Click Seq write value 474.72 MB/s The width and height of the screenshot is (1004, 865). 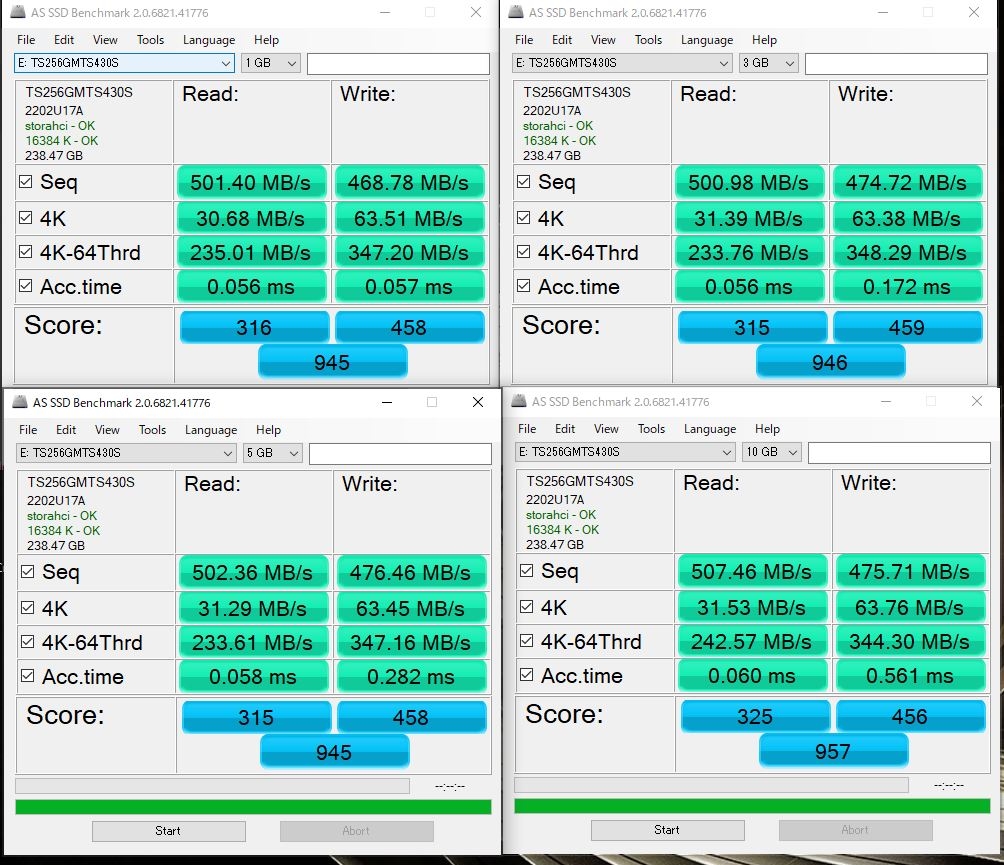pos(907,182)
